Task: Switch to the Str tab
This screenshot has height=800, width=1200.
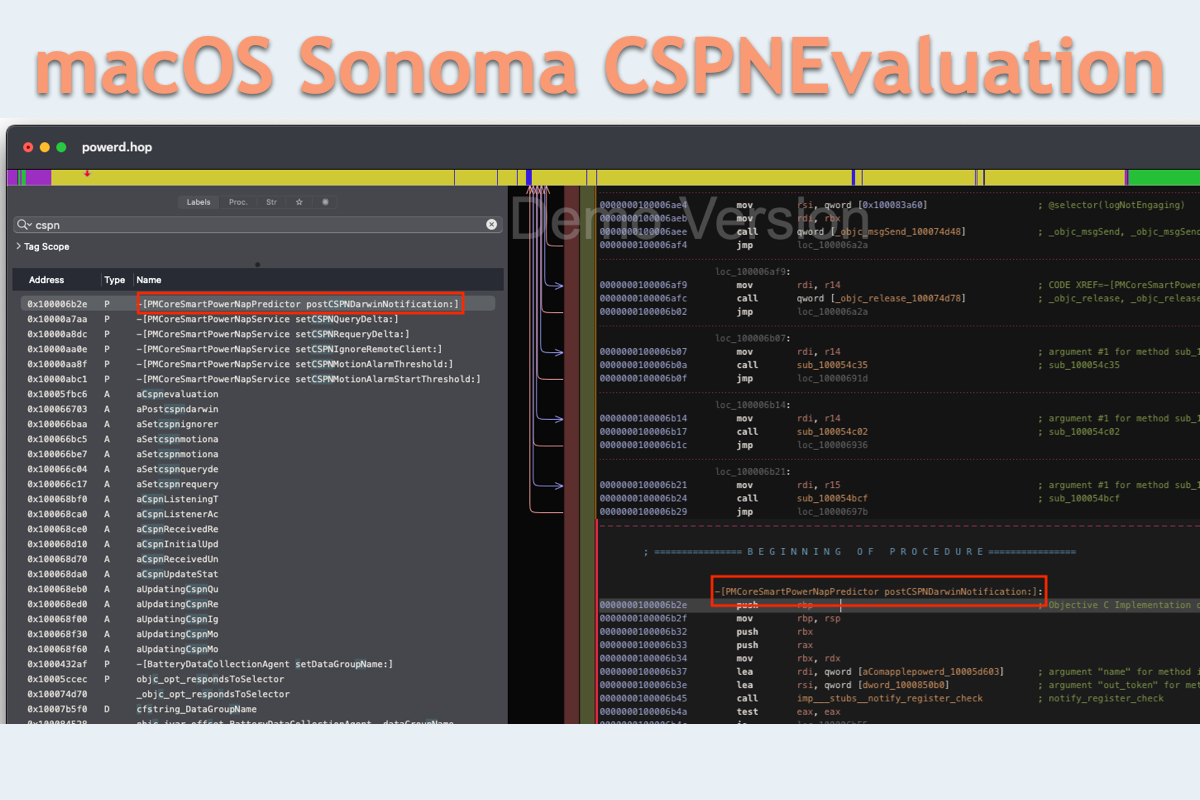Action: [x=271, y=202]
